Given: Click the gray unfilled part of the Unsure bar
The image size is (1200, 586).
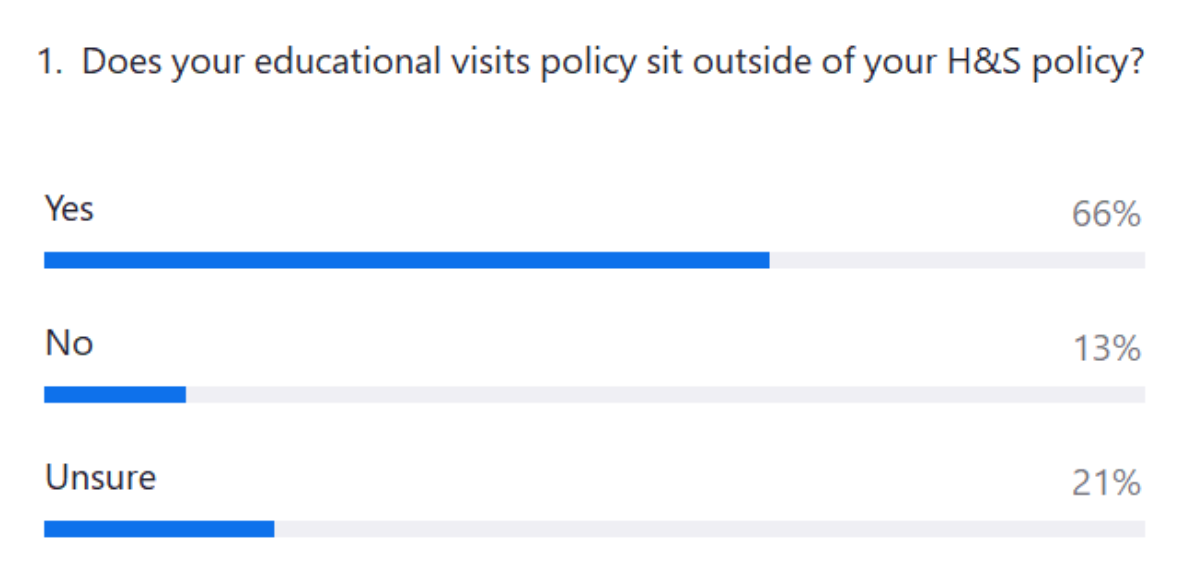Looking at the screenshot, I should pyautogui.click(x=709, y=529).
